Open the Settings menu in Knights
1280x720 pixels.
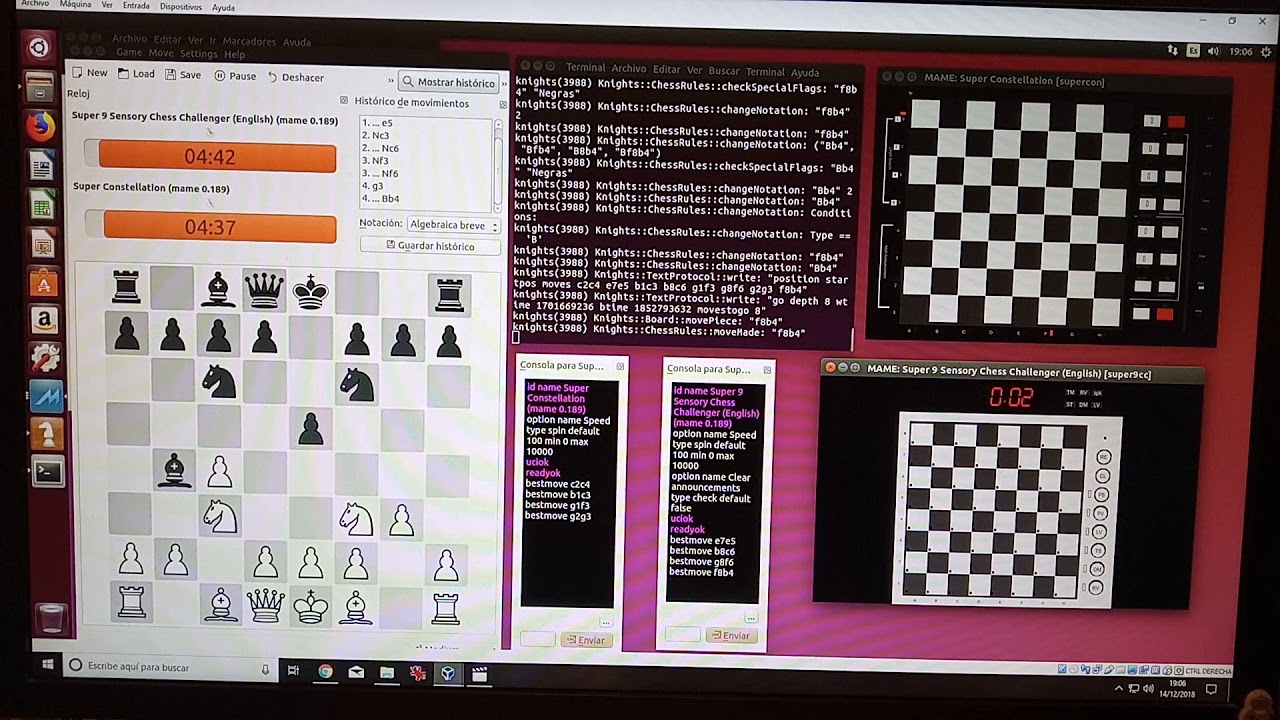coord(199,54)
